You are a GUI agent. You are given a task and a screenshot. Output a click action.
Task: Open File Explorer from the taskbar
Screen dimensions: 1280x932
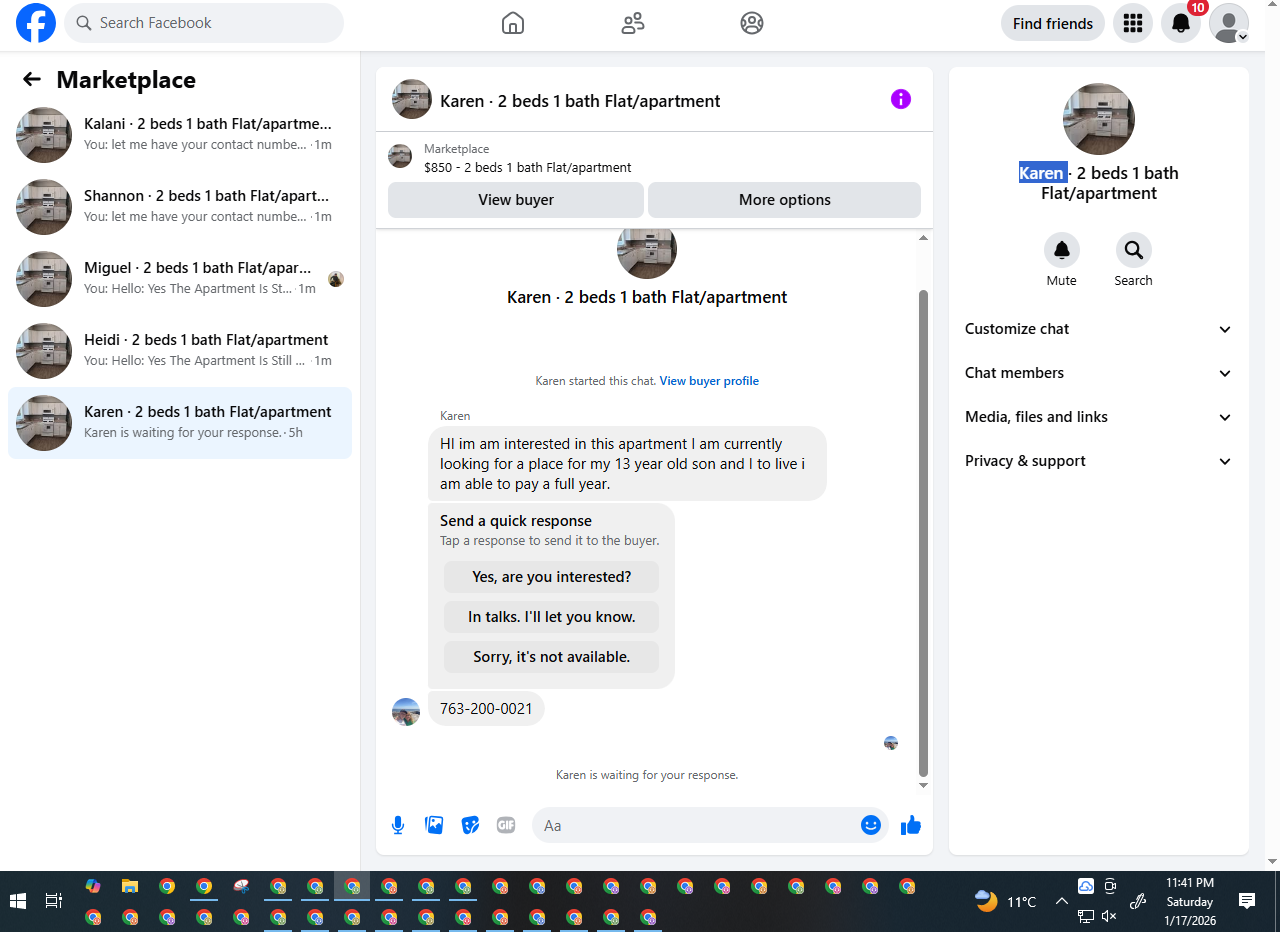coord(130,886)
